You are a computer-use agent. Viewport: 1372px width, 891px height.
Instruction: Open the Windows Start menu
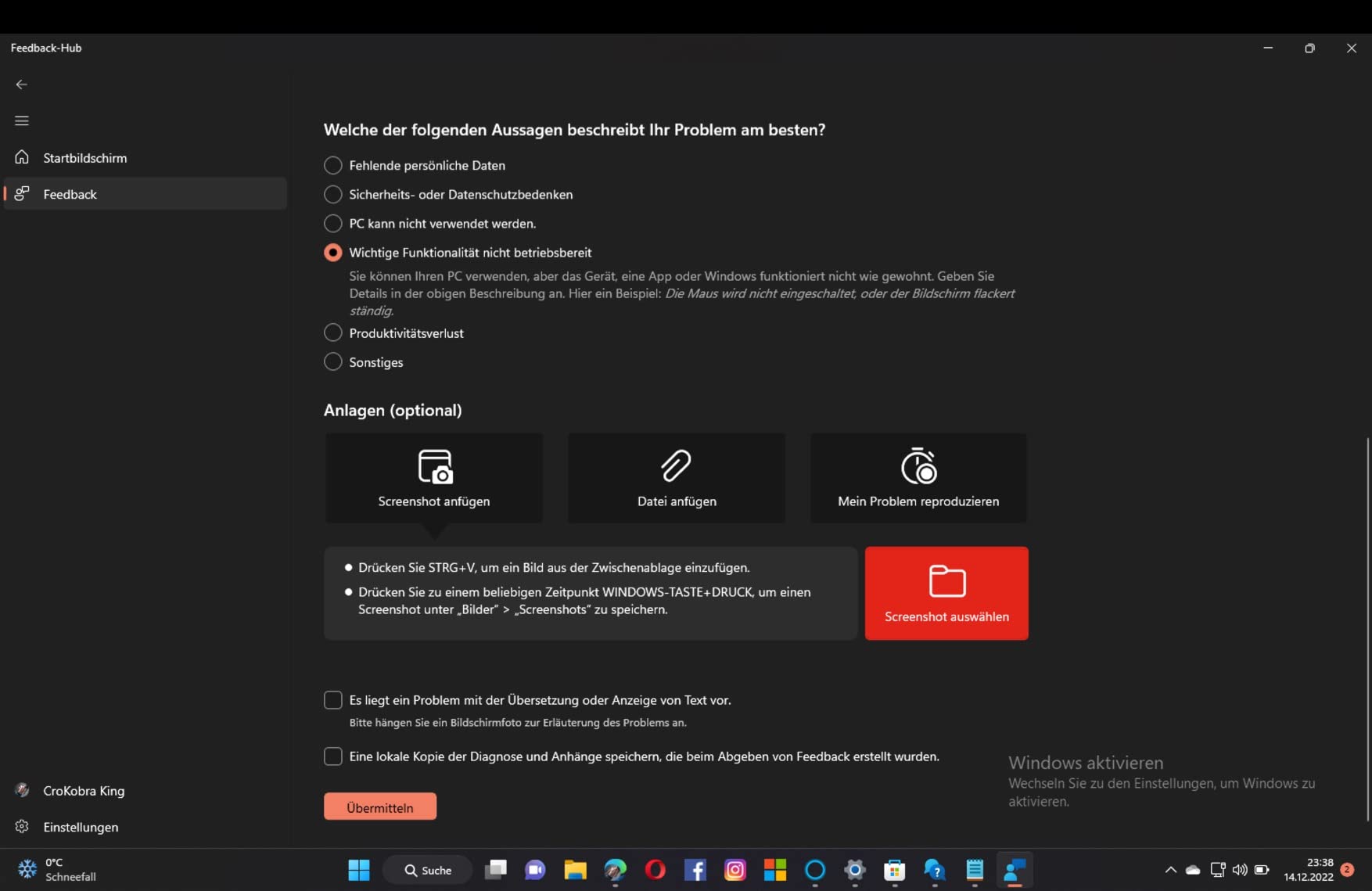[x=359, y=870]
